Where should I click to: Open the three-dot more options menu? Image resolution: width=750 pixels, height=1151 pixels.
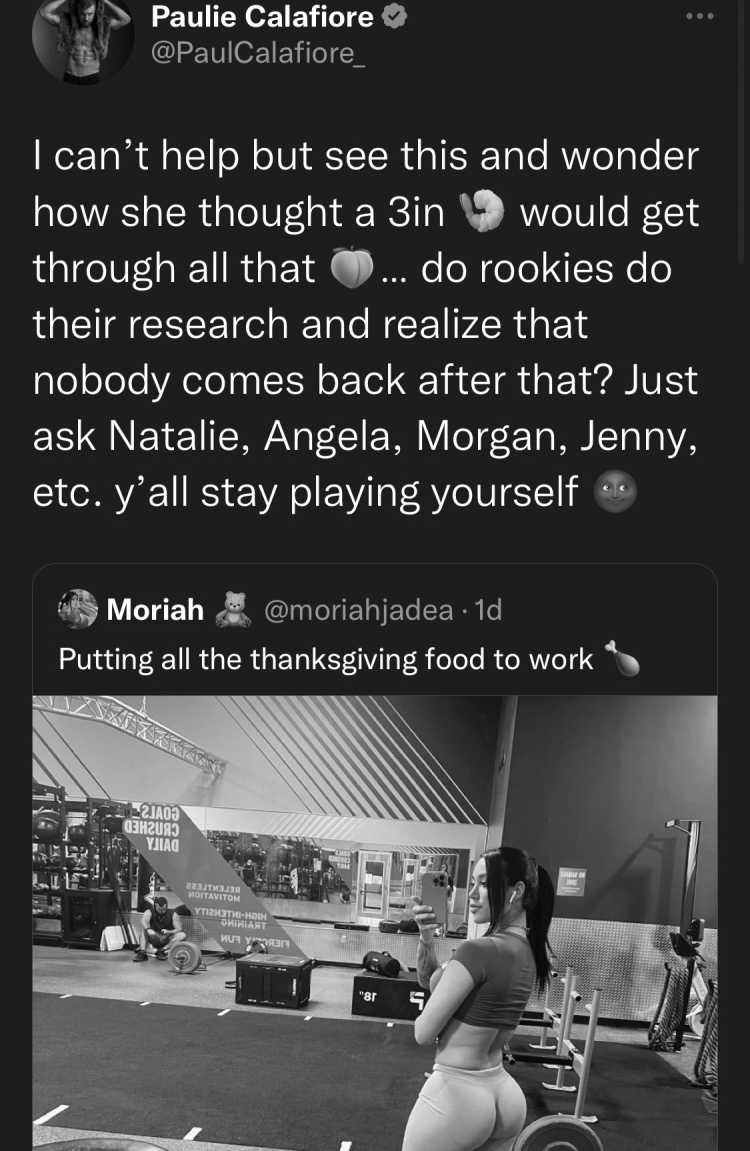699,16
